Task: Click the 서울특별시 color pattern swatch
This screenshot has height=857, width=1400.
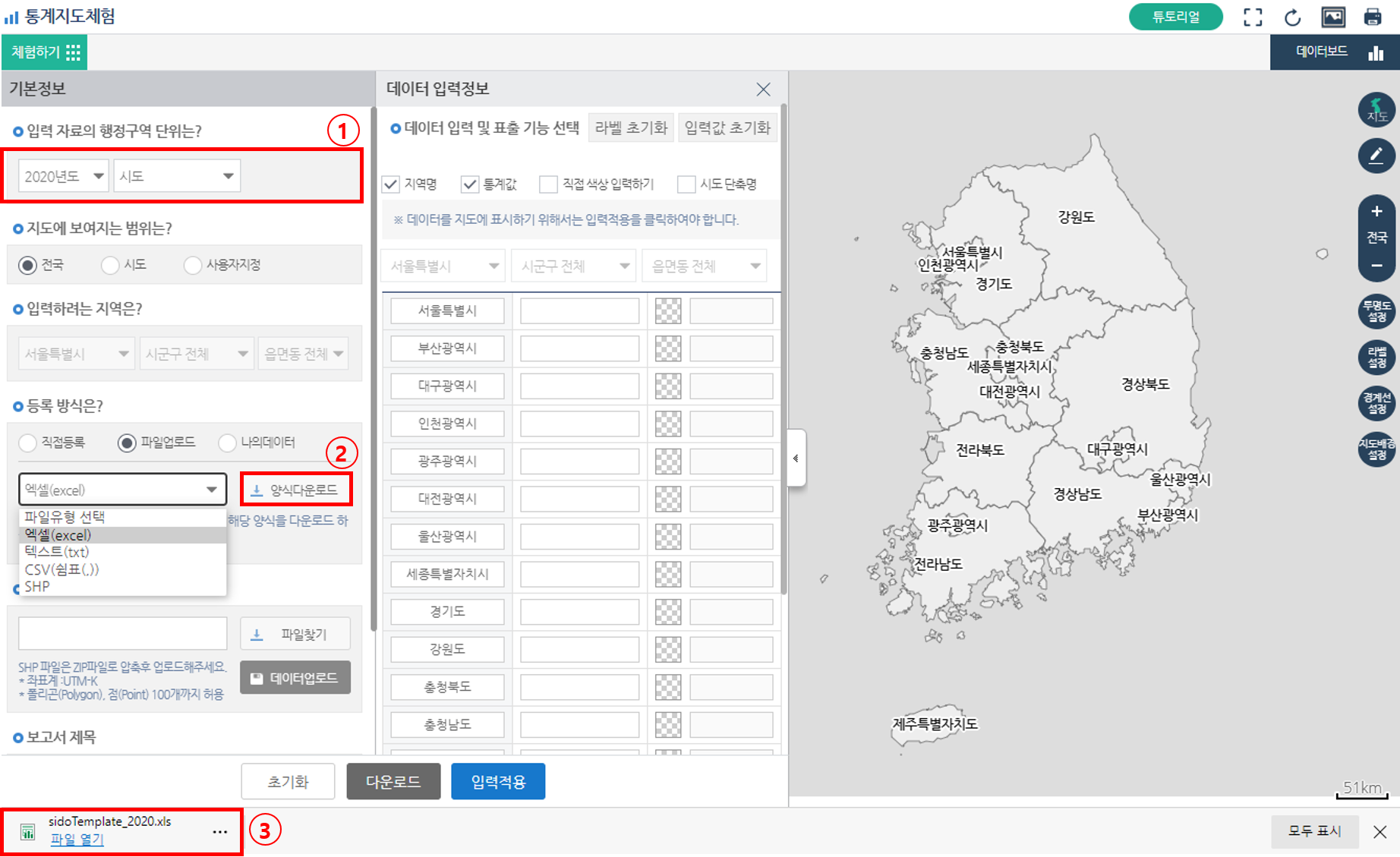Action: [x=667, y=310]
